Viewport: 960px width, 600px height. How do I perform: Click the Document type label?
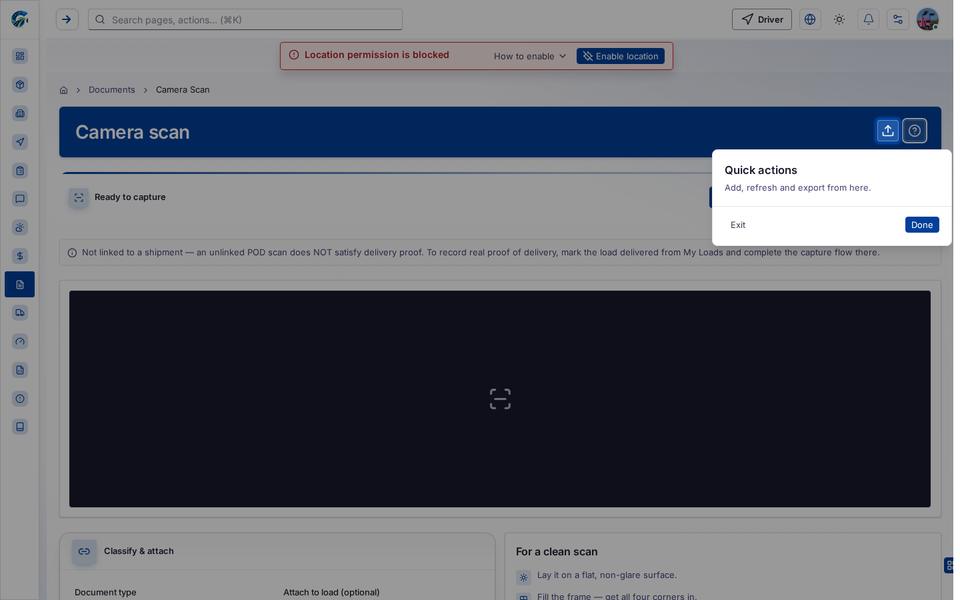pyautogui.click(x=105, y=592)
